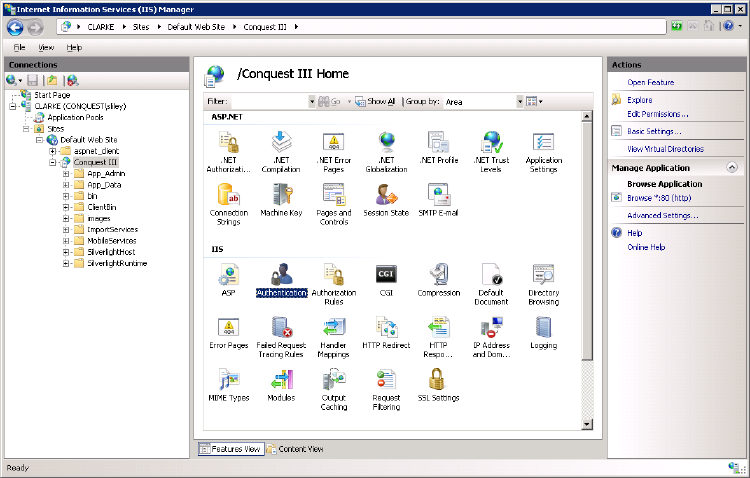Click the Save icon in Connections toolbar
This screenshot has width=750, height=478.
point(33,80)
